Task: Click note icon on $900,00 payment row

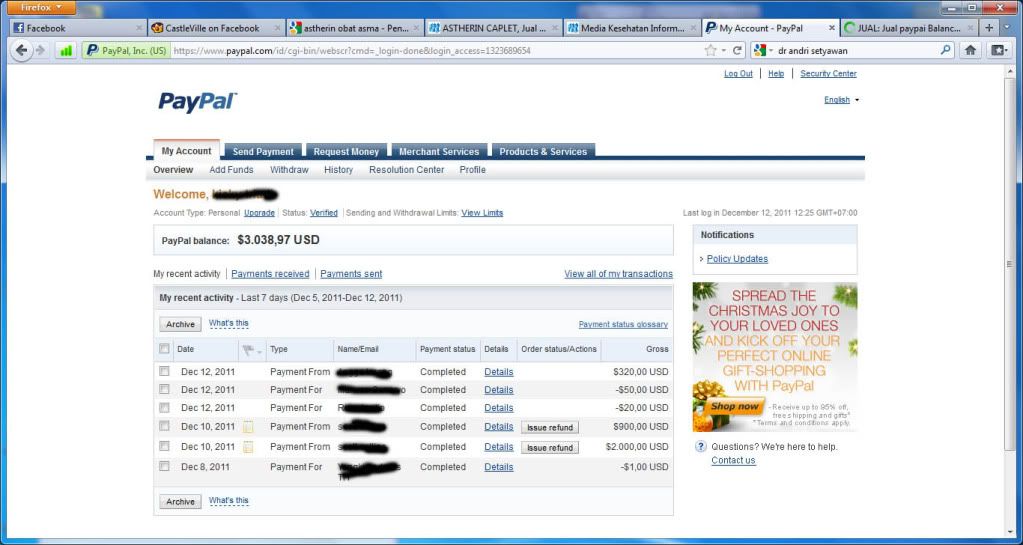Action: (x=248, y=427)
